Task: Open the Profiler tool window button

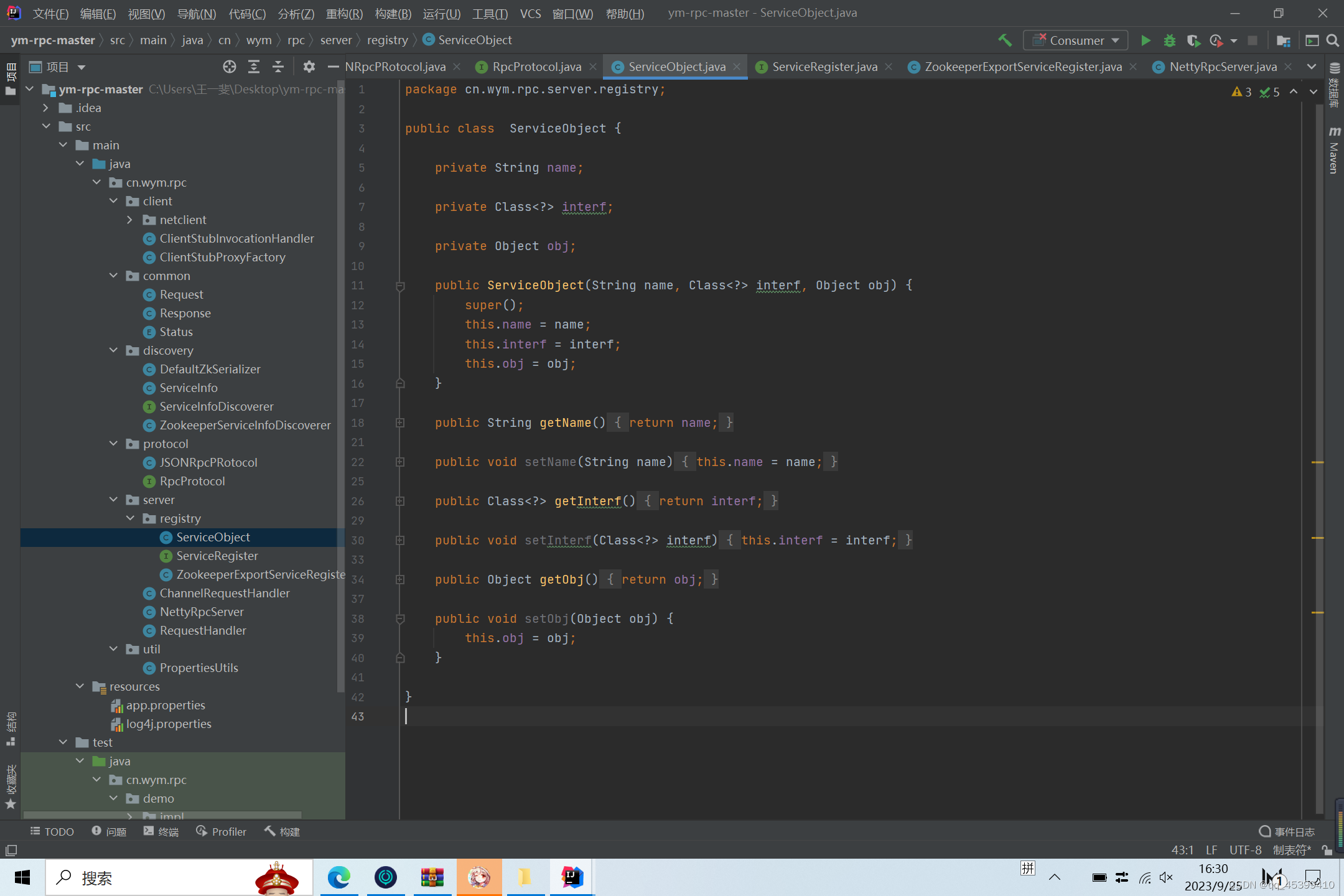Action: pos(222,832)
